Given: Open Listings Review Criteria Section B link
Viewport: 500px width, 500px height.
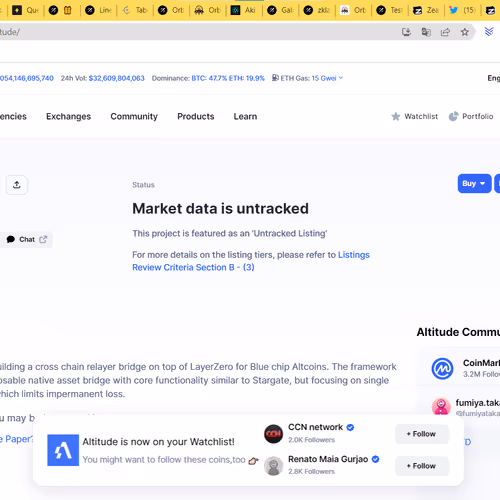Looking at the screenshot, I should (x=251, y=261).
